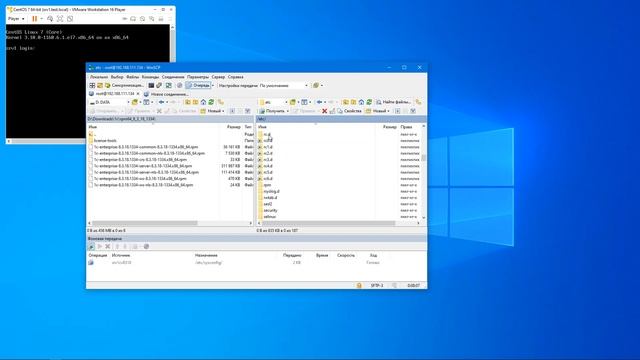Viewport: 640px width, 360px height.
Task: Open the Справка menu
Action: point(236,77)
